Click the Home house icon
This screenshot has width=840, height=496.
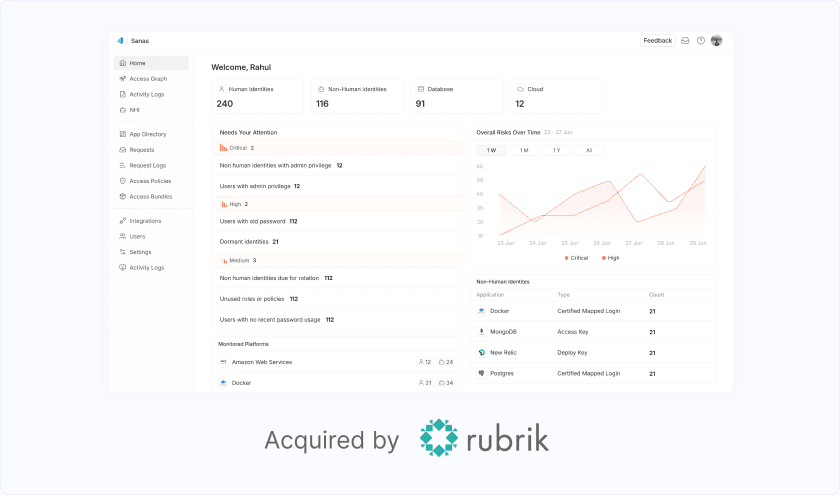point(123,63)
